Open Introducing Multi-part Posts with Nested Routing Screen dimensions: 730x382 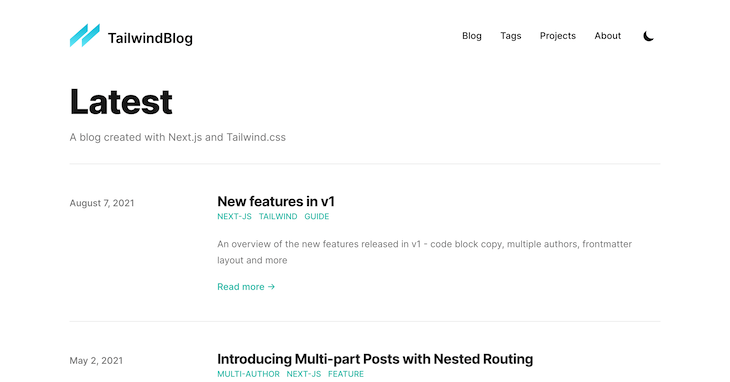(375, 359)
